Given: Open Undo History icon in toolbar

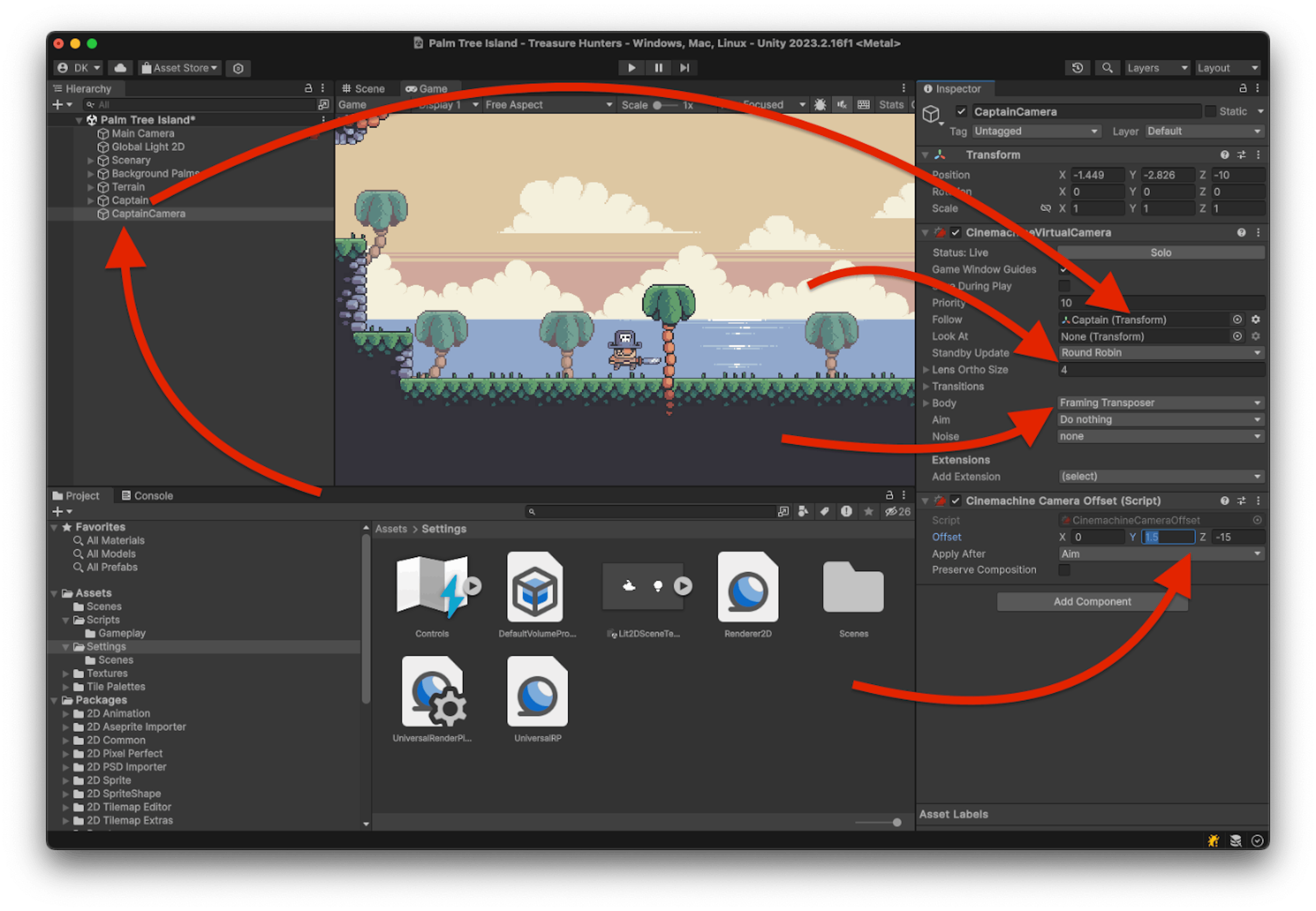Looking at the screenshot, I should coord(1077,68).
